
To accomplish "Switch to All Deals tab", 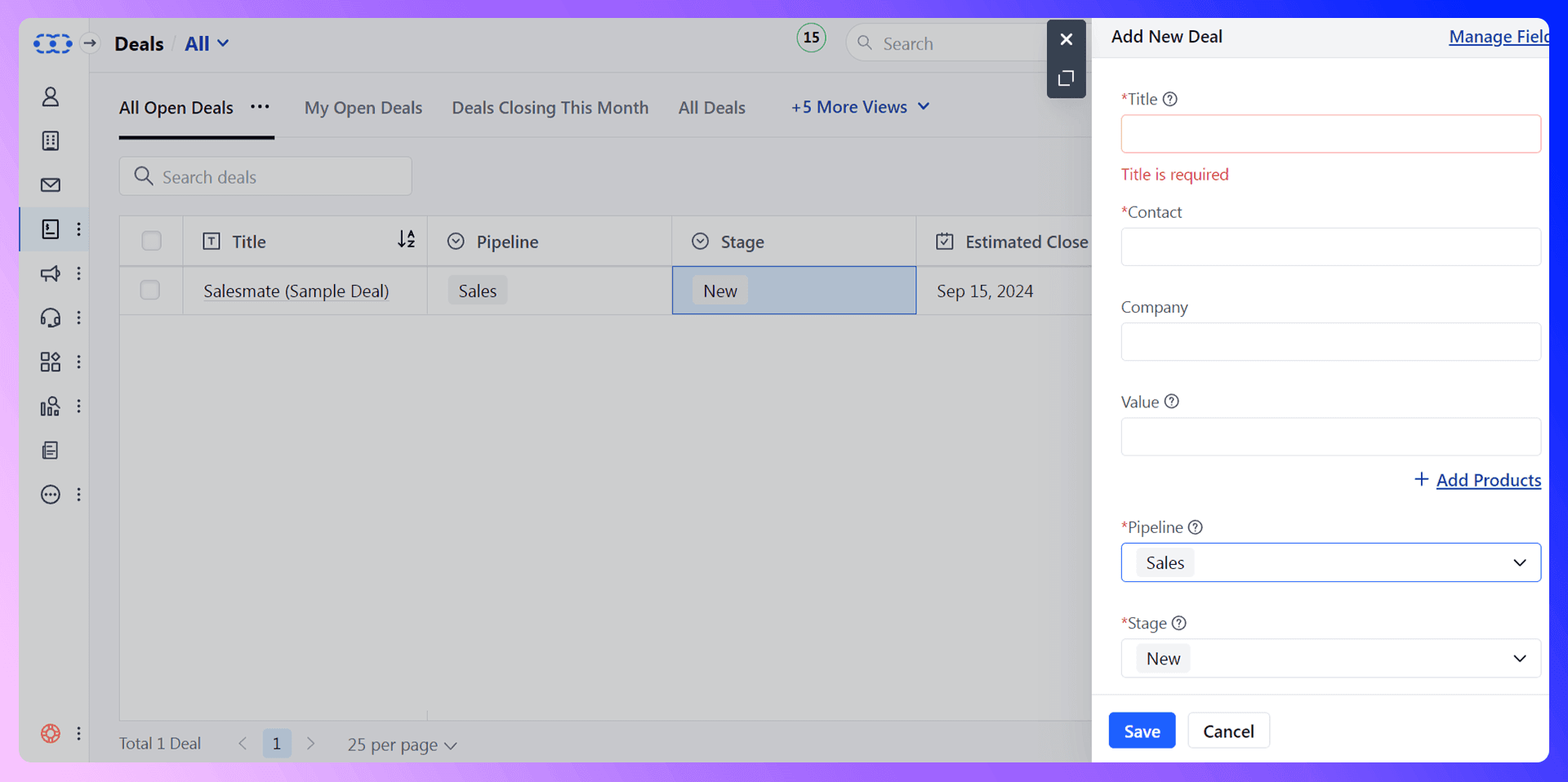I will point(711,108).
